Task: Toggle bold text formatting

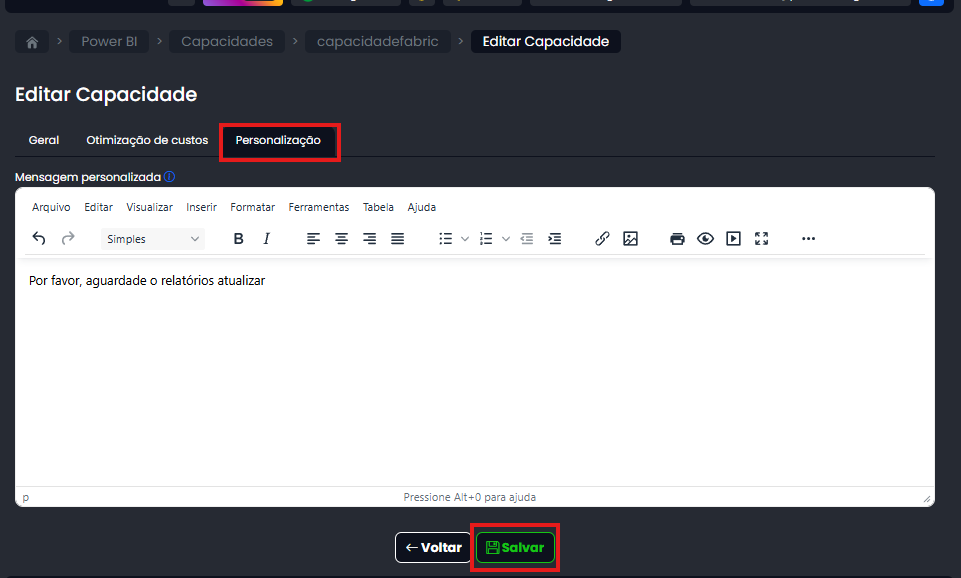Action: [x=238, y=239]
